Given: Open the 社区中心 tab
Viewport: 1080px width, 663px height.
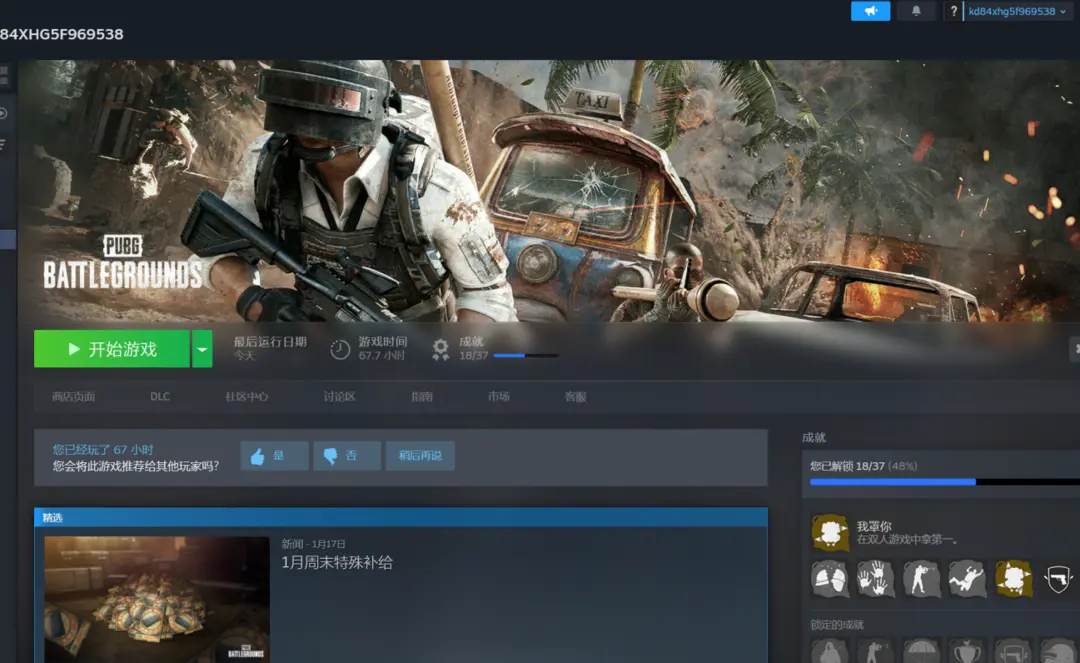Looking at the screenshot, I should 246,397.
